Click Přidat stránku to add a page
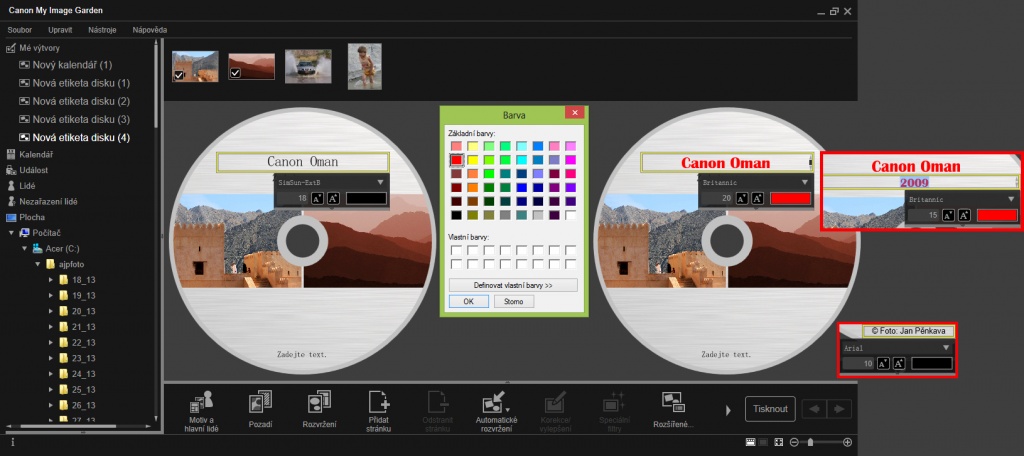The width and height of the screenshot is (1024, 456). pos(379,411)
